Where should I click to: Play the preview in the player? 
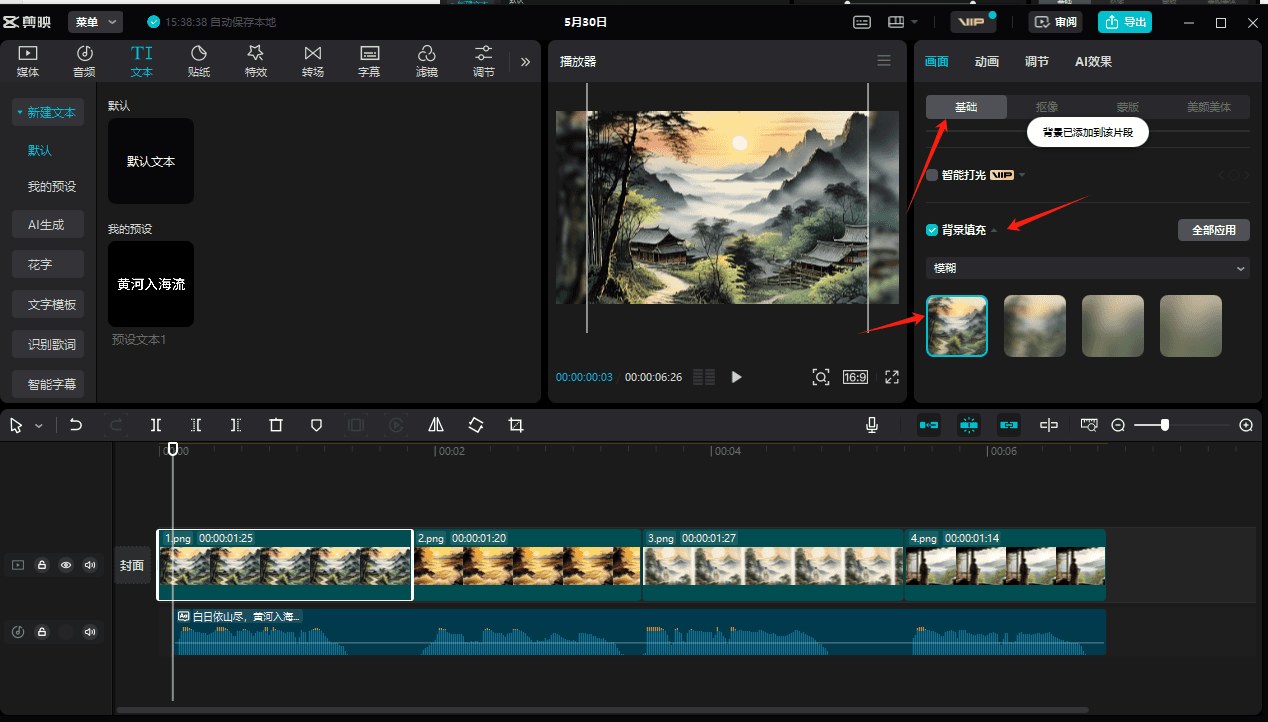point(737,377)
